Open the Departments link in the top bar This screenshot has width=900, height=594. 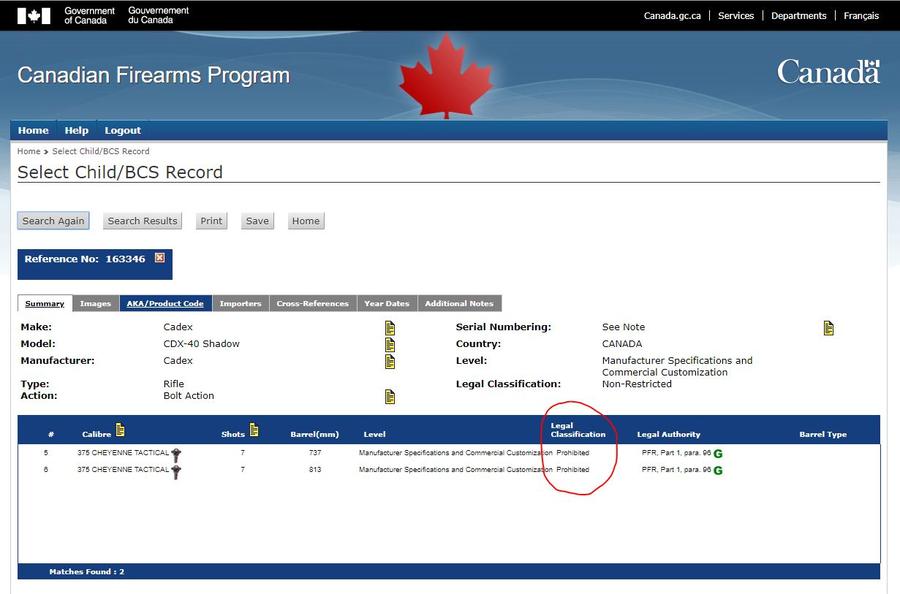(x=799, y=15)
